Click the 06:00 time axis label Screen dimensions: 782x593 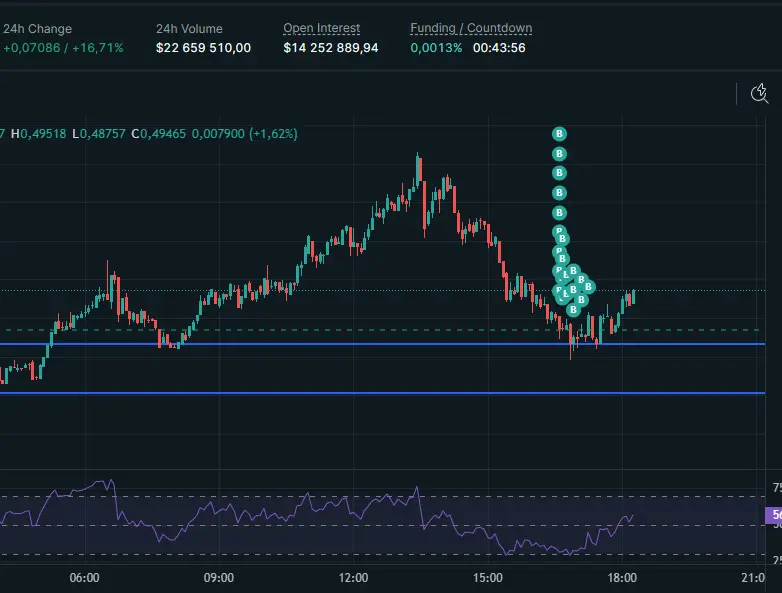84,578
